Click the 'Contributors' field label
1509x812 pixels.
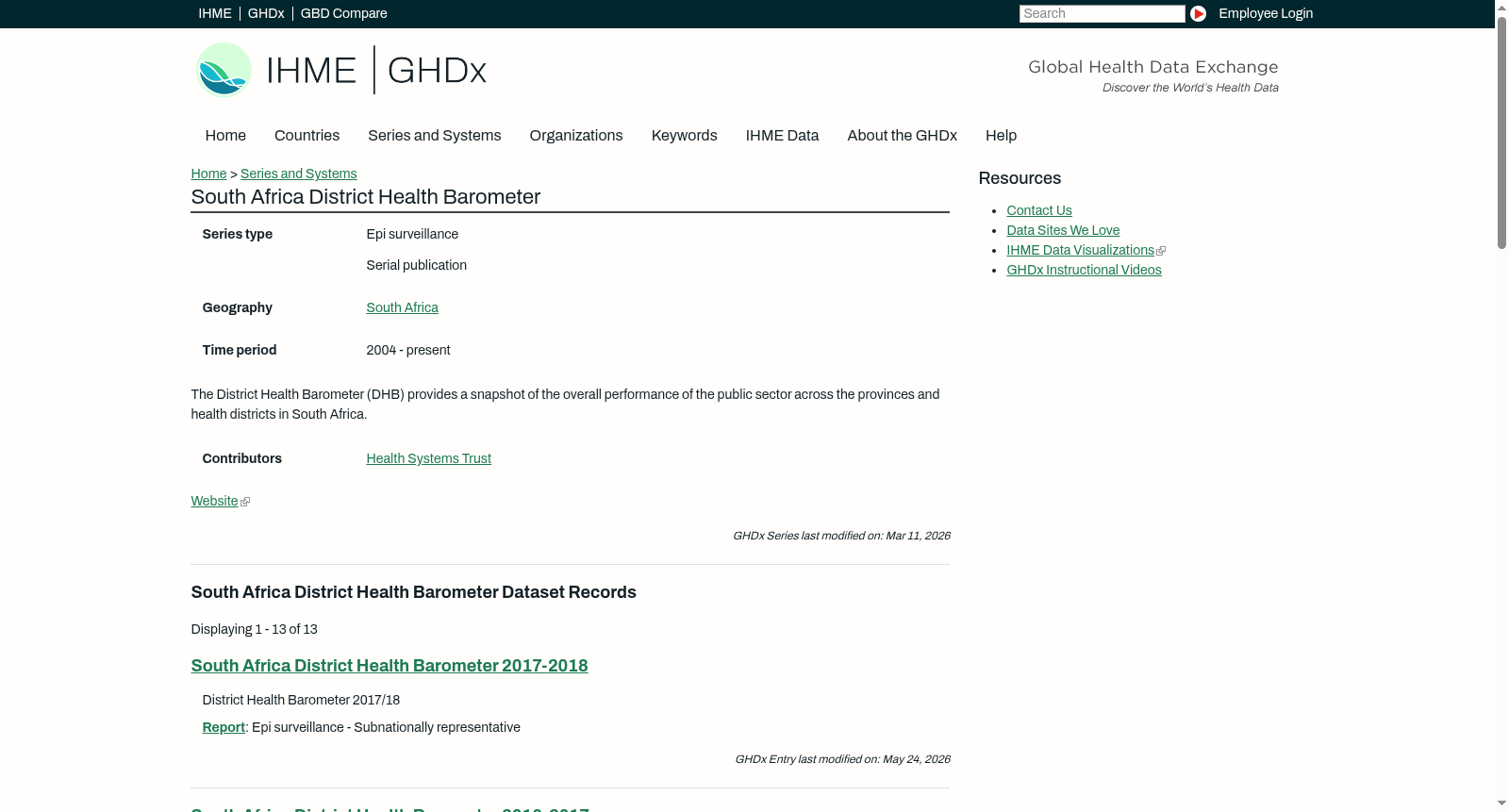tap(242, 458)
